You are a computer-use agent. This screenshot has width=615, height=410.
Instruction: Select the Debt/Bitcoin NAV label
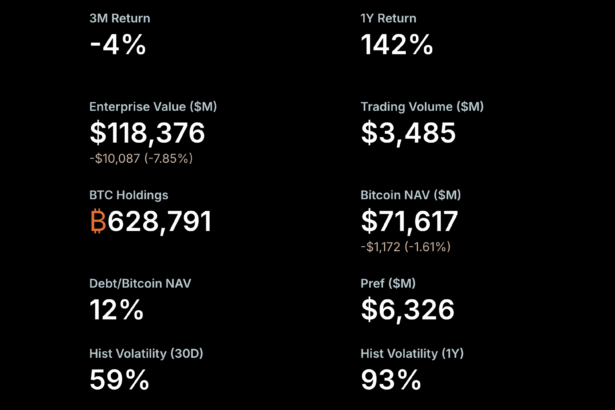coord(140,283)
